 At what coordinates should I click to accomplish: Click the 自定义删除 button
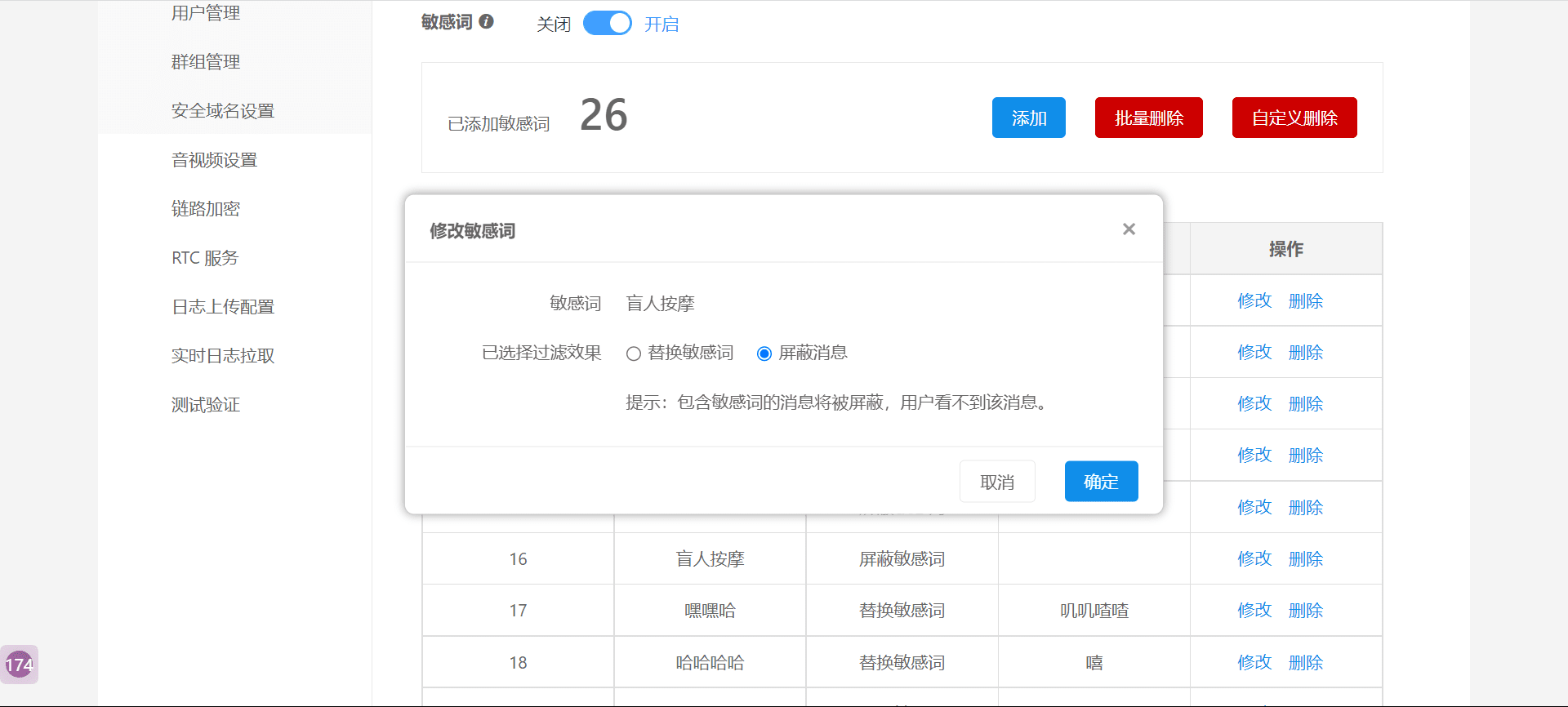coord(1294,118)
